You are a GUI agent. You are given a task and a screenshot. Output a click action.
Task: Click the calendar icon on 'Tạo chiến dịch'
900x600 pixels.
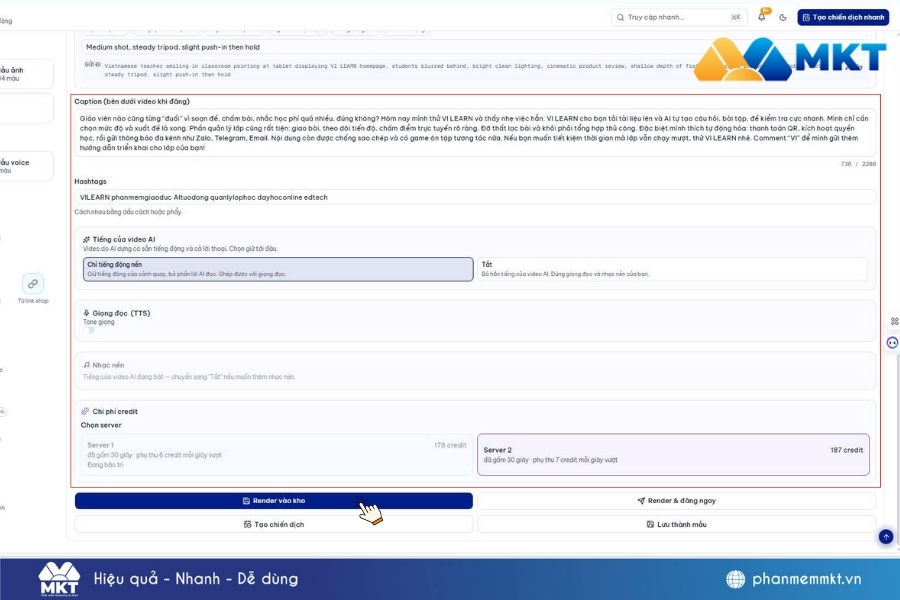tap(247, 524)
